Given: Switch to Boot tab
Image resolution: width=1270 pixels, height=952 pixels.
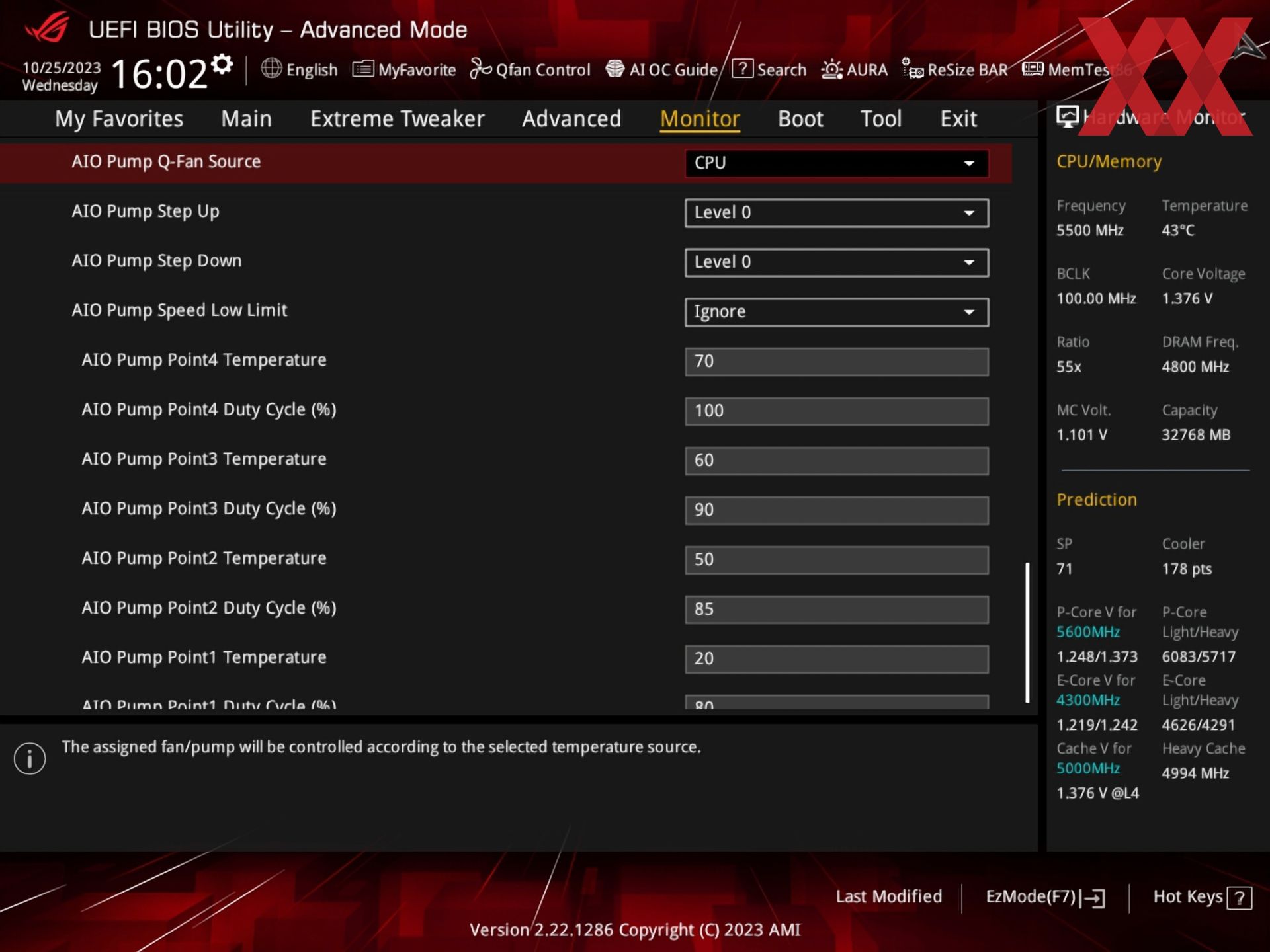Looking at the screenshot, I should point(800,119).
